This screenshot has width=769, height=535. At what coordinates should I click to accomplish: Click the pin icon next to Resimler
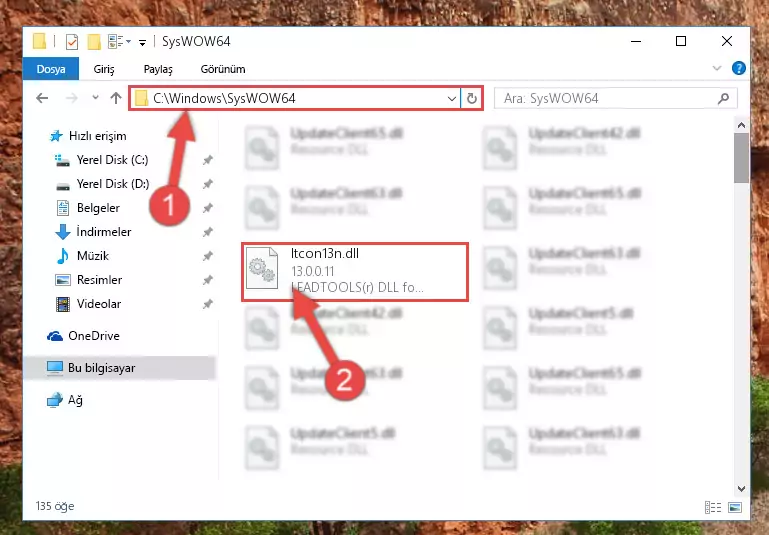(208, 280)
